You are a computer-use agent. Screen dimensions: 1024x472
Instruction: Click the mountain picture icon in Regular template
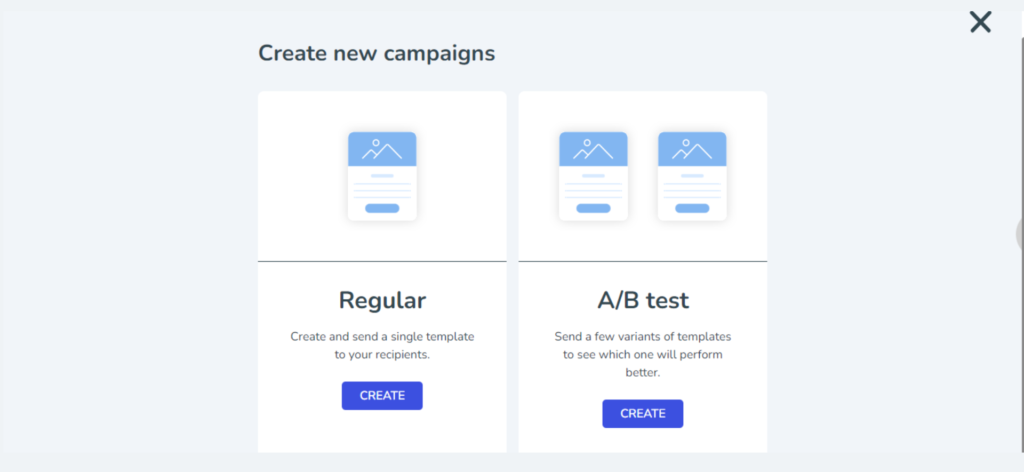pyautogui.click(x=382, y=149)
